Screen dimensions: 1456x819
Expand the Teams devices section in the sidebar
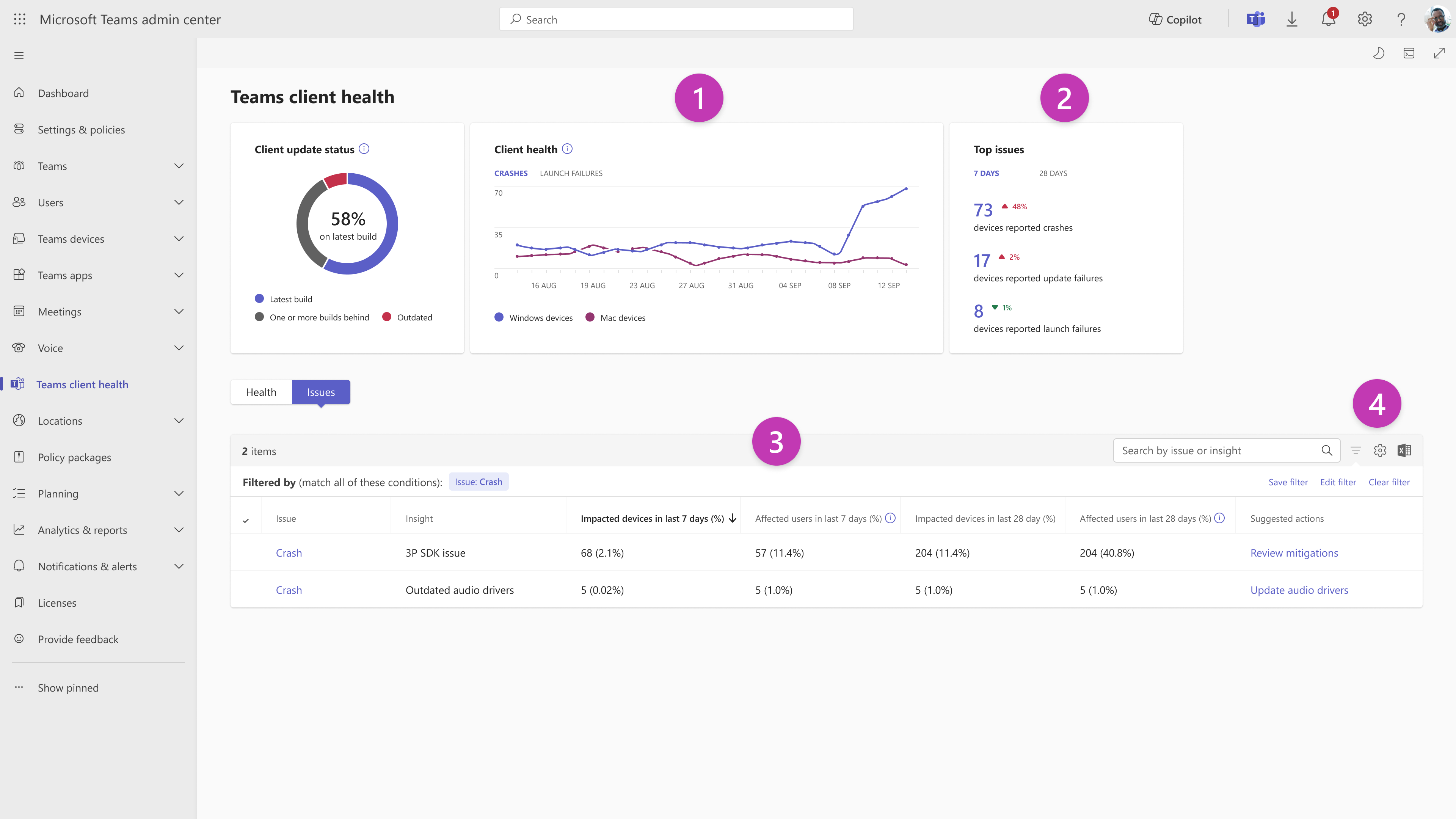click(179, 238)
